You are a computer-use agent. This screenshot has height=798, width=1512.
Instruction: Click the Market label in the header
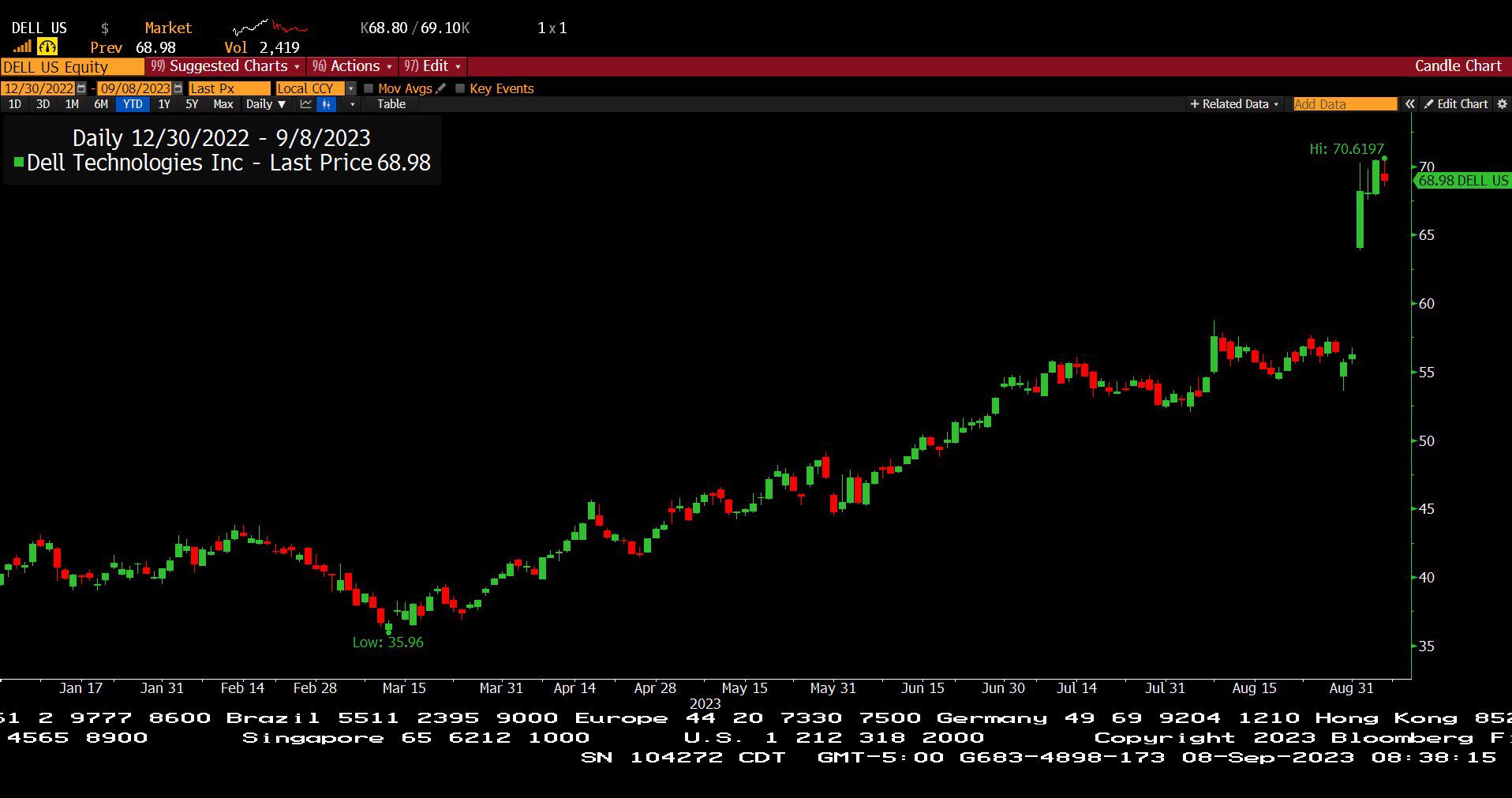coord(168,28)
